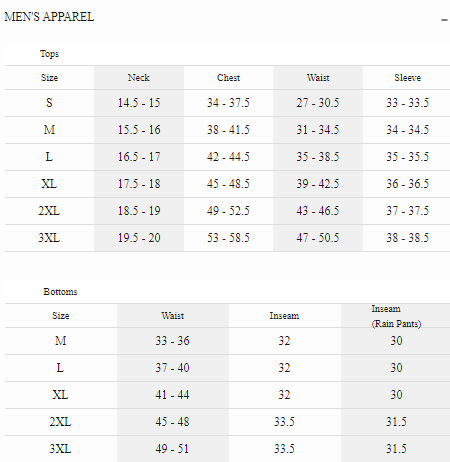Collapse the Men's Apparel section minus icon
This screenshot has height=462, width=450.
(444, 20)
